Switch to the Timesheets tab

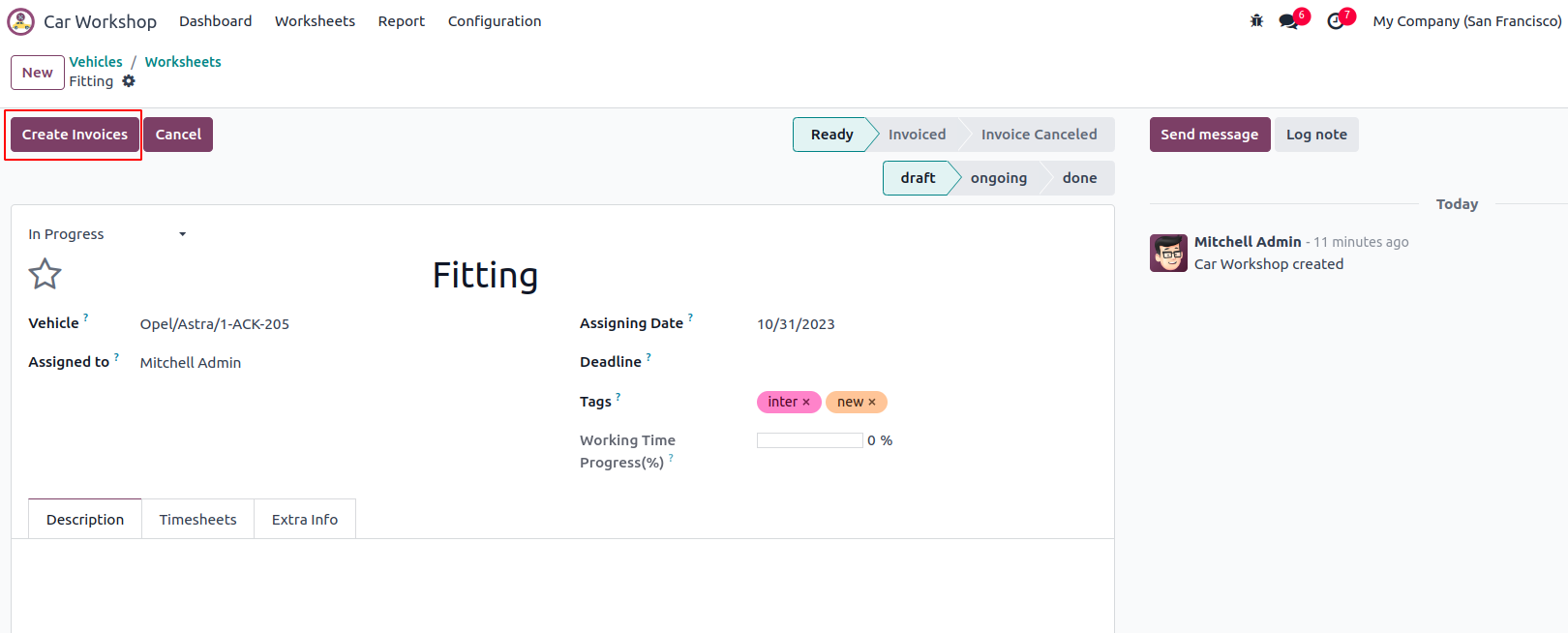pyautogui.click(x=197, y=520)
